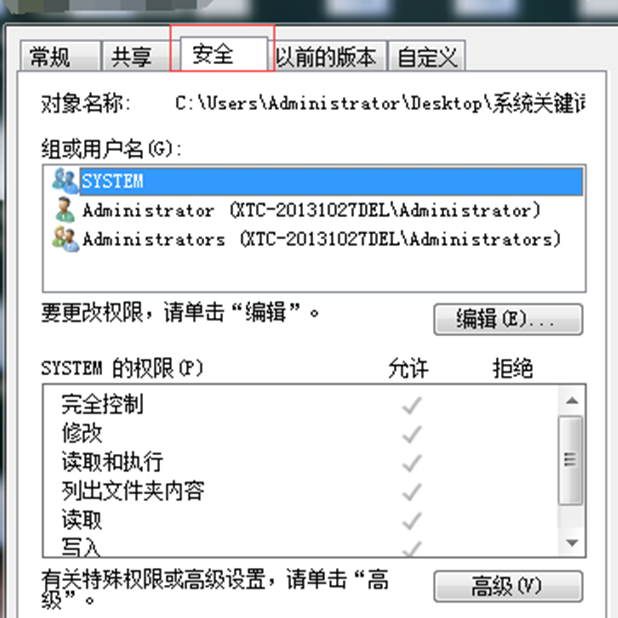Viewport: 618px width, 618px height.
Task: Open the 常规 tab
Action: click(60, 56)
